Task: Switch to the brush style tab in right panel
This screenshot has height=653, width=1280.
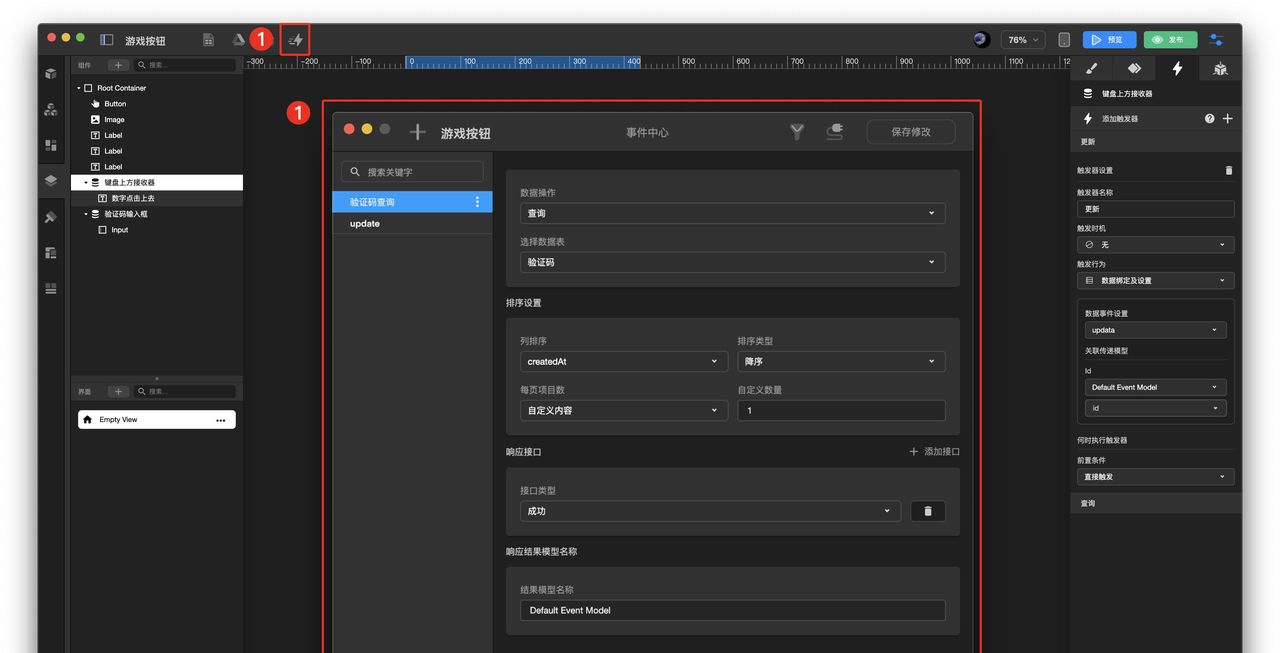Action: coord(1091,68)
